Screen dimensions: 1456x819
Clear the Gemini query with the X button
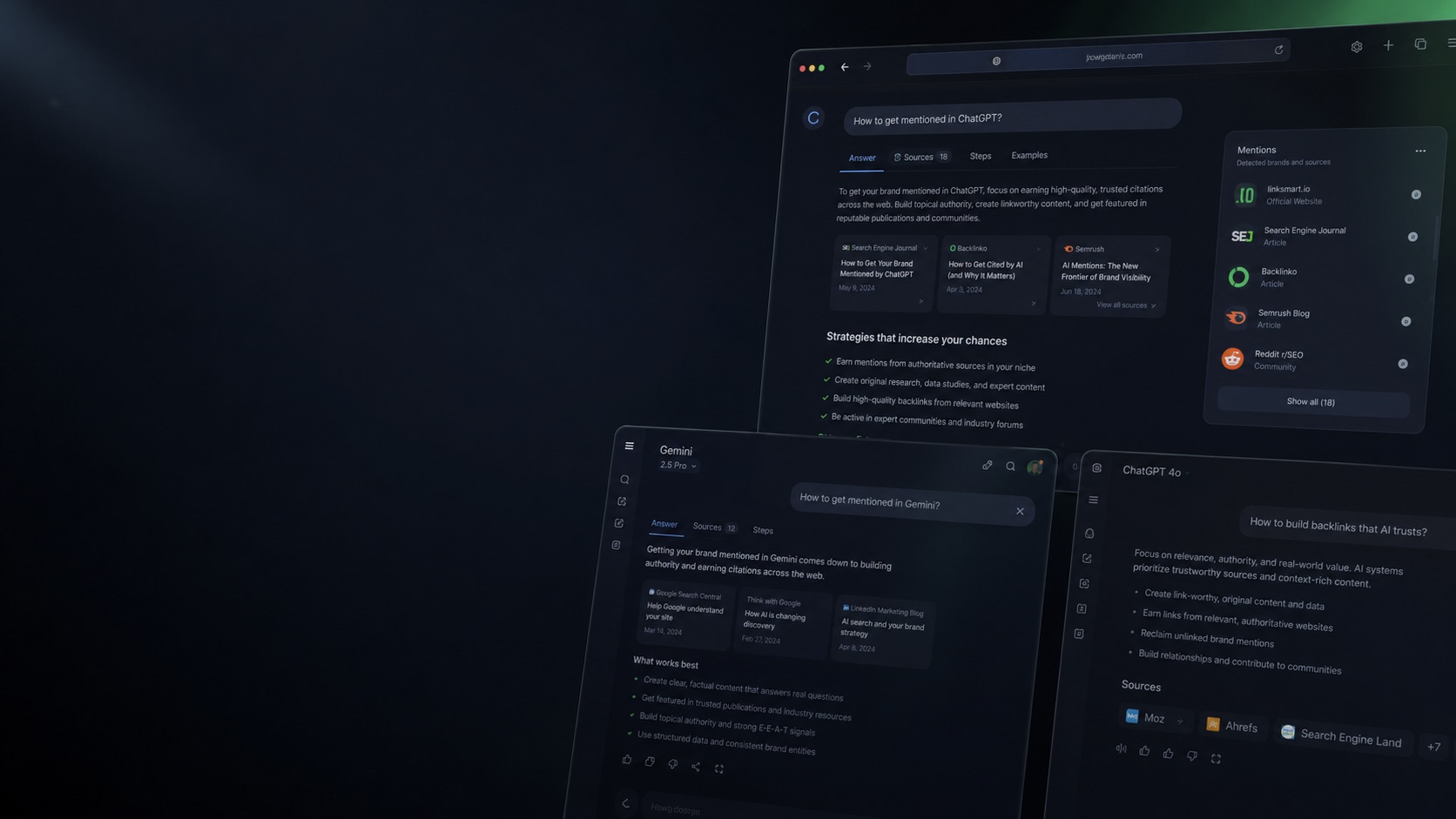[x=1020, y=511]
